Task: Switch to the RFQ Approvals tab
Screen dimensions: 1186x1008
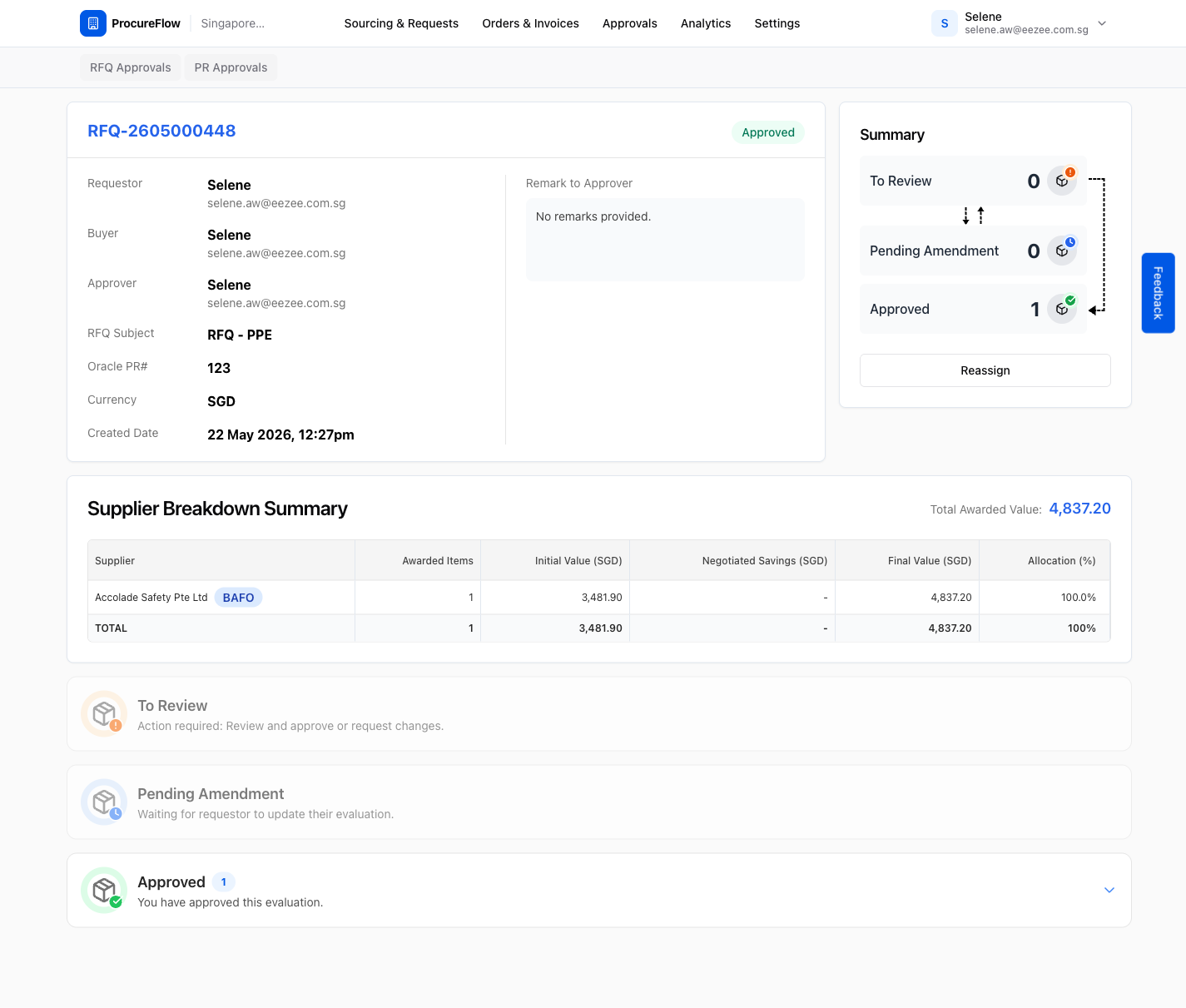Action: (131, 67)
